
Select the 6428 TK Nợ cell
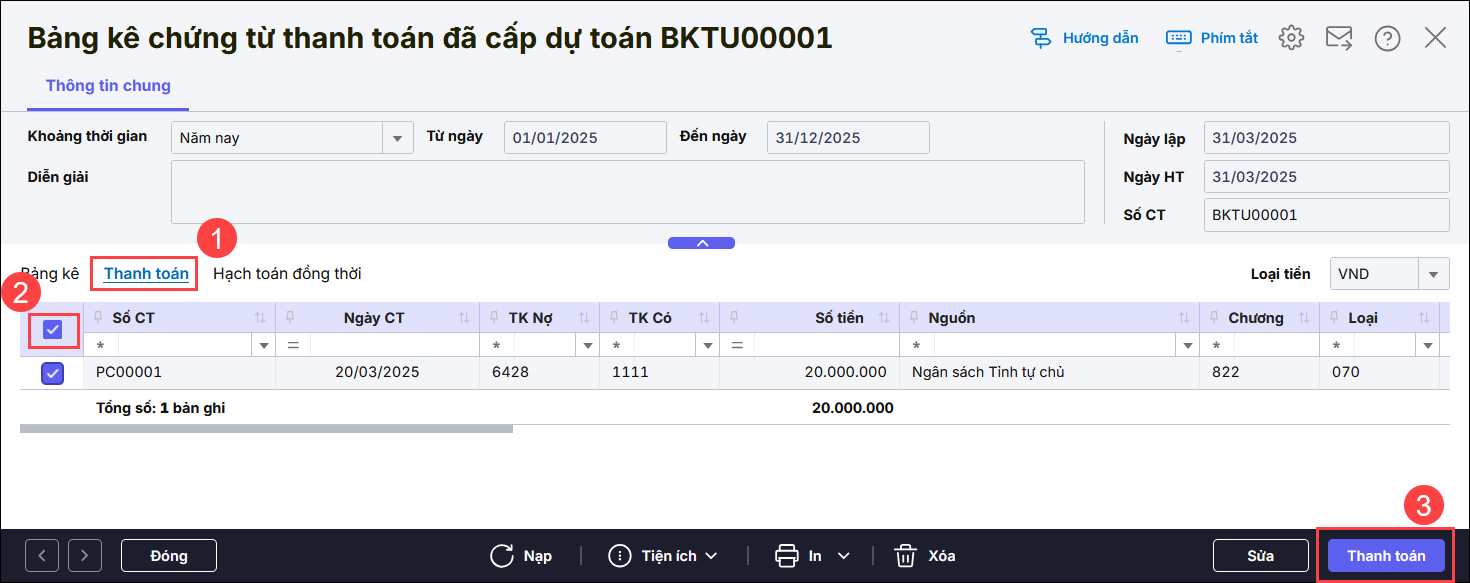click(x=540, y=373)
